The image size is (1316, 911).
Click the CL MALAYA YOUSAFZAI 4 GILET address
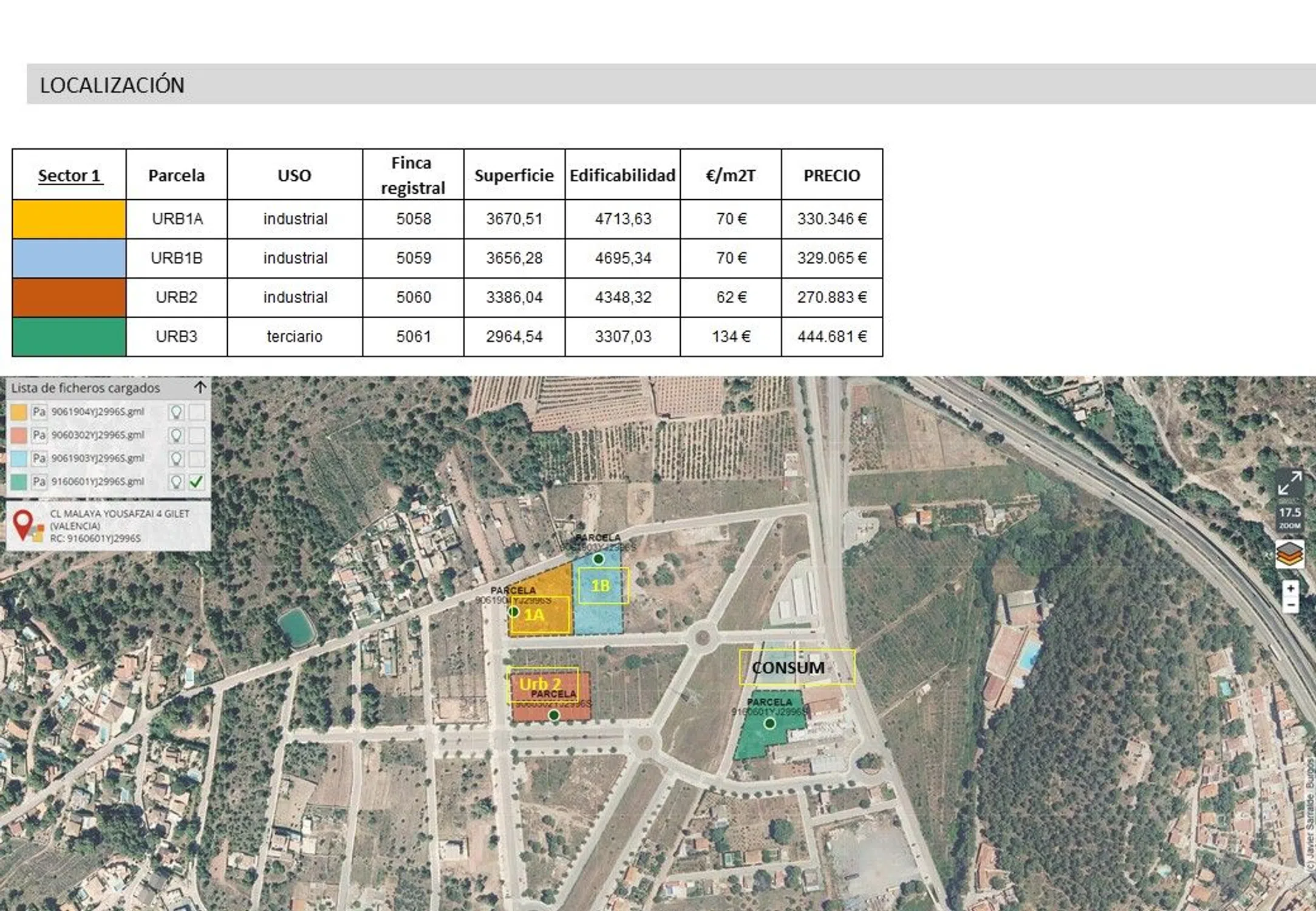point(119,514)
